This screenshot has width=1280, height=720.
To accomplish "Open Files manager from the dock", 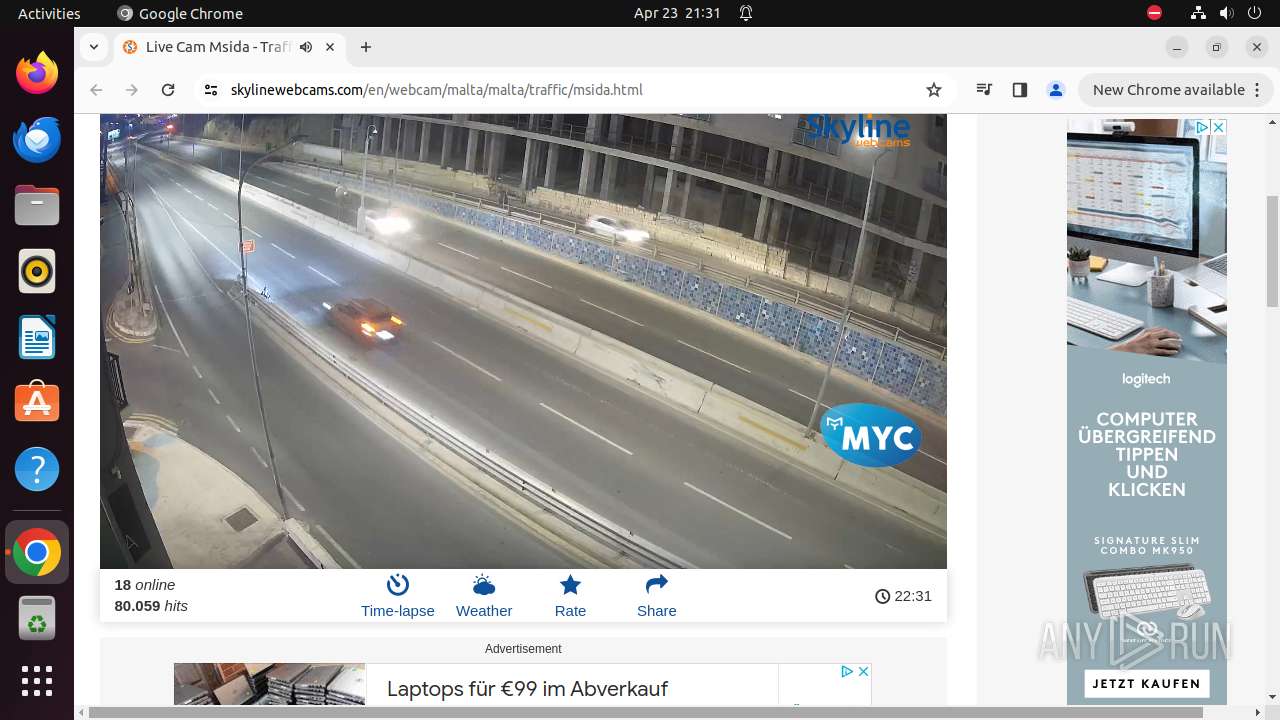I will pos(37,205).
